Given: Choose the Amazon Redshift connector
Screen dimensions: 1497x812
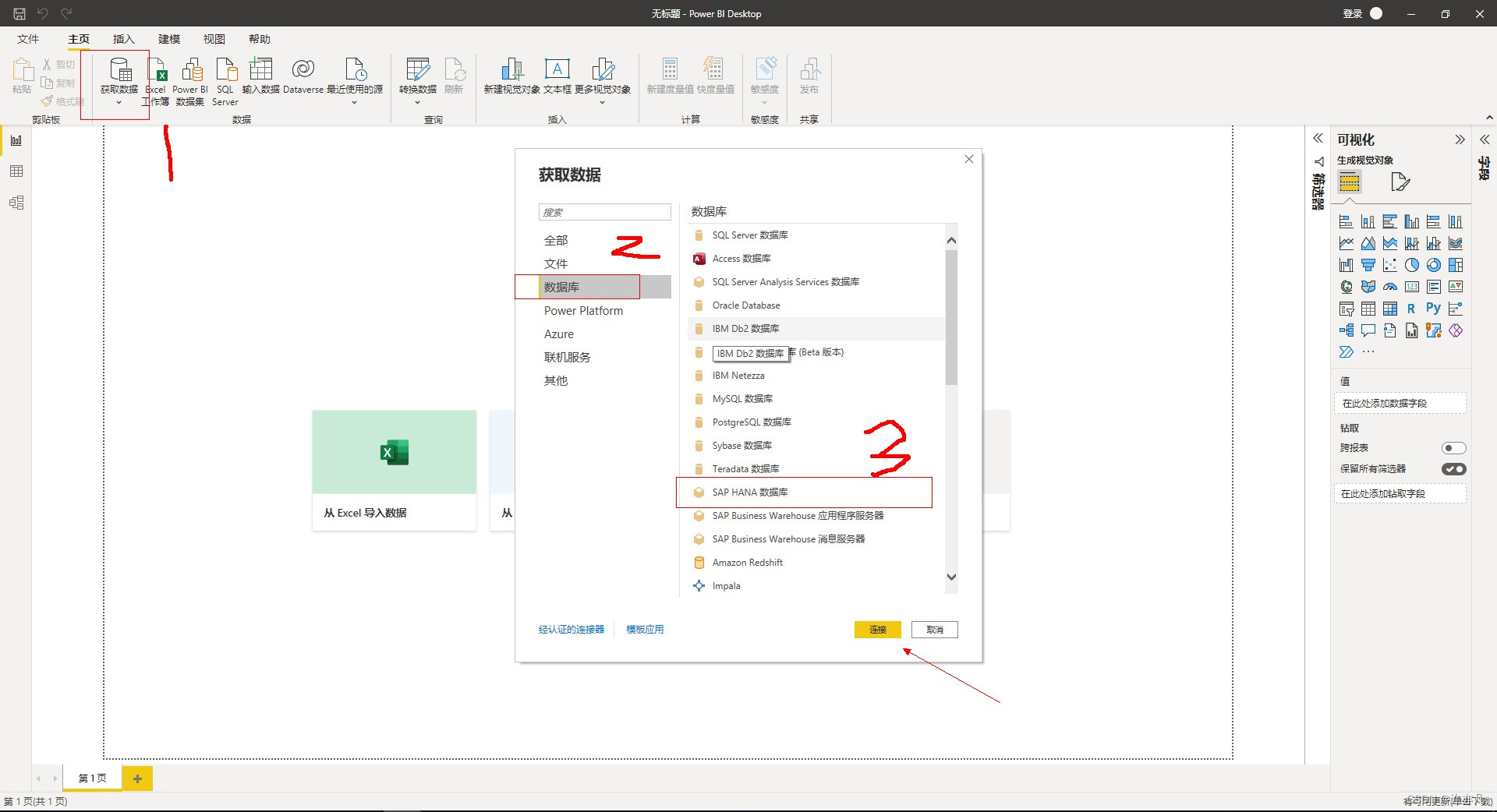Looking at the screenshot, I should point(816,563).
